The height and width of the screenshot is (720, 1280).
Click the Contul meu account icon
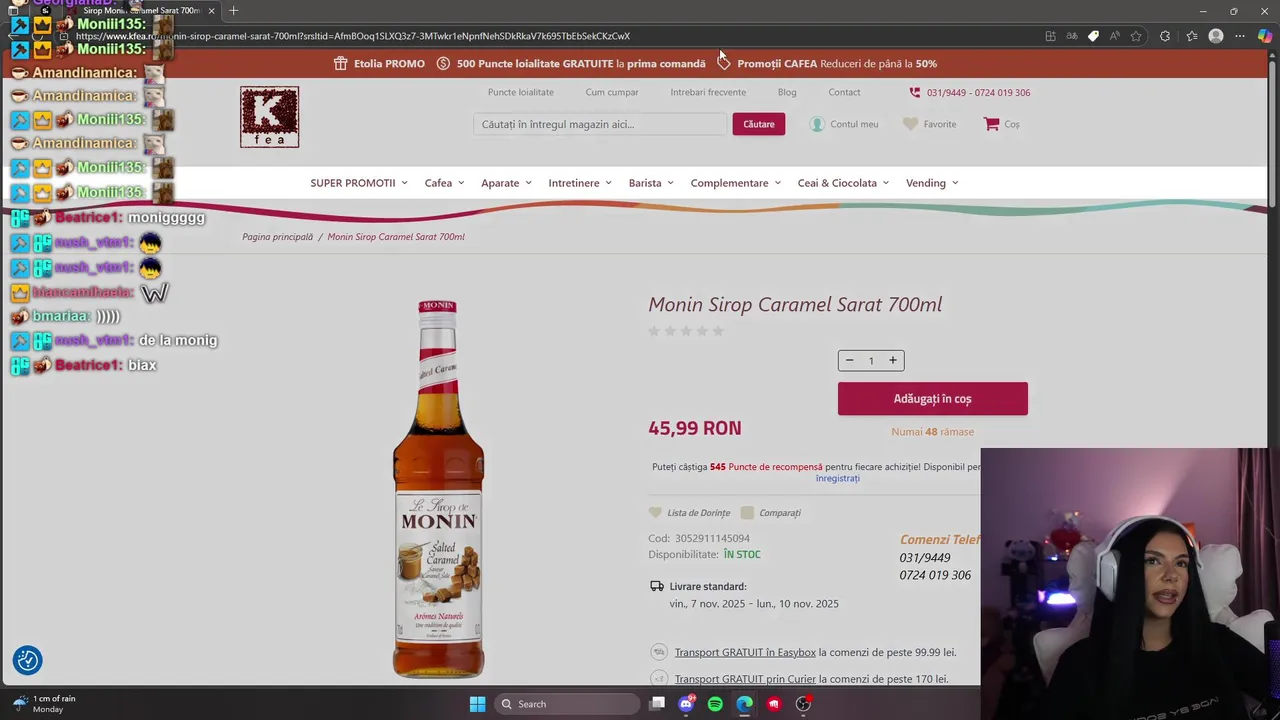(817, 124)
